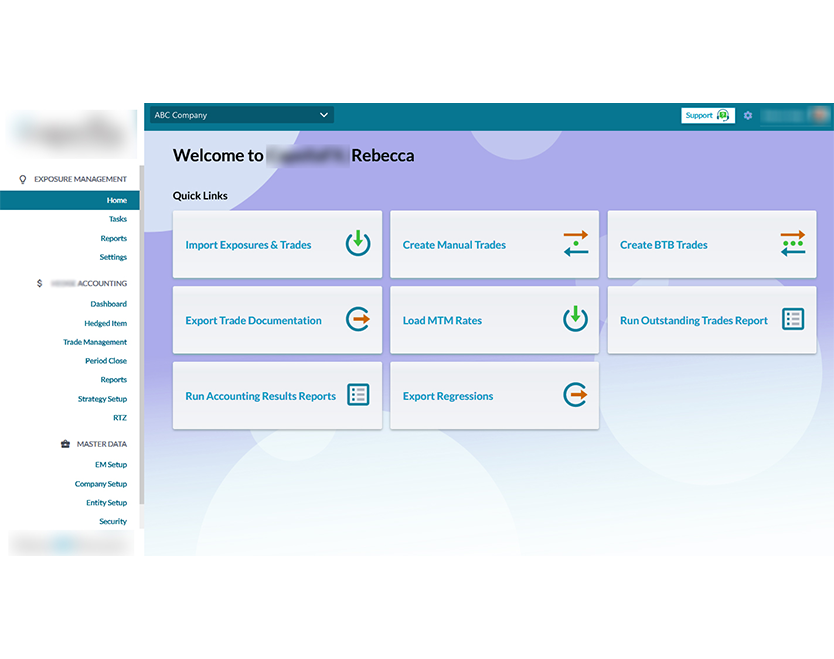Click the Run Outstanding Trades Report list icon
Viewport: 834px width, 659px height.
(793, 319)
